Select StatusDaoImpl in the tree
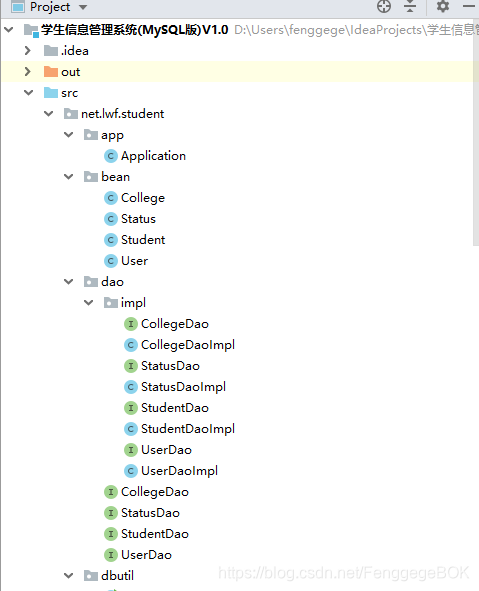Viewport: 479px width, 591px height. 183,387
